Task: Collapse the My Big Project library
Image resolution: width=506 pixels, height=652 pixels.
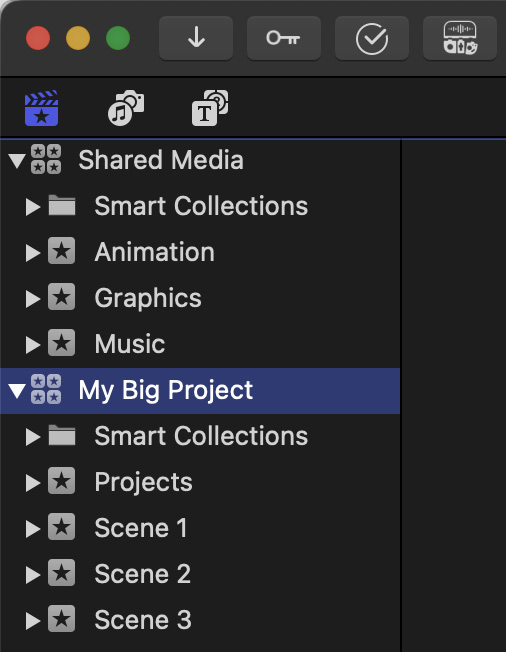Action: (17, 390)
